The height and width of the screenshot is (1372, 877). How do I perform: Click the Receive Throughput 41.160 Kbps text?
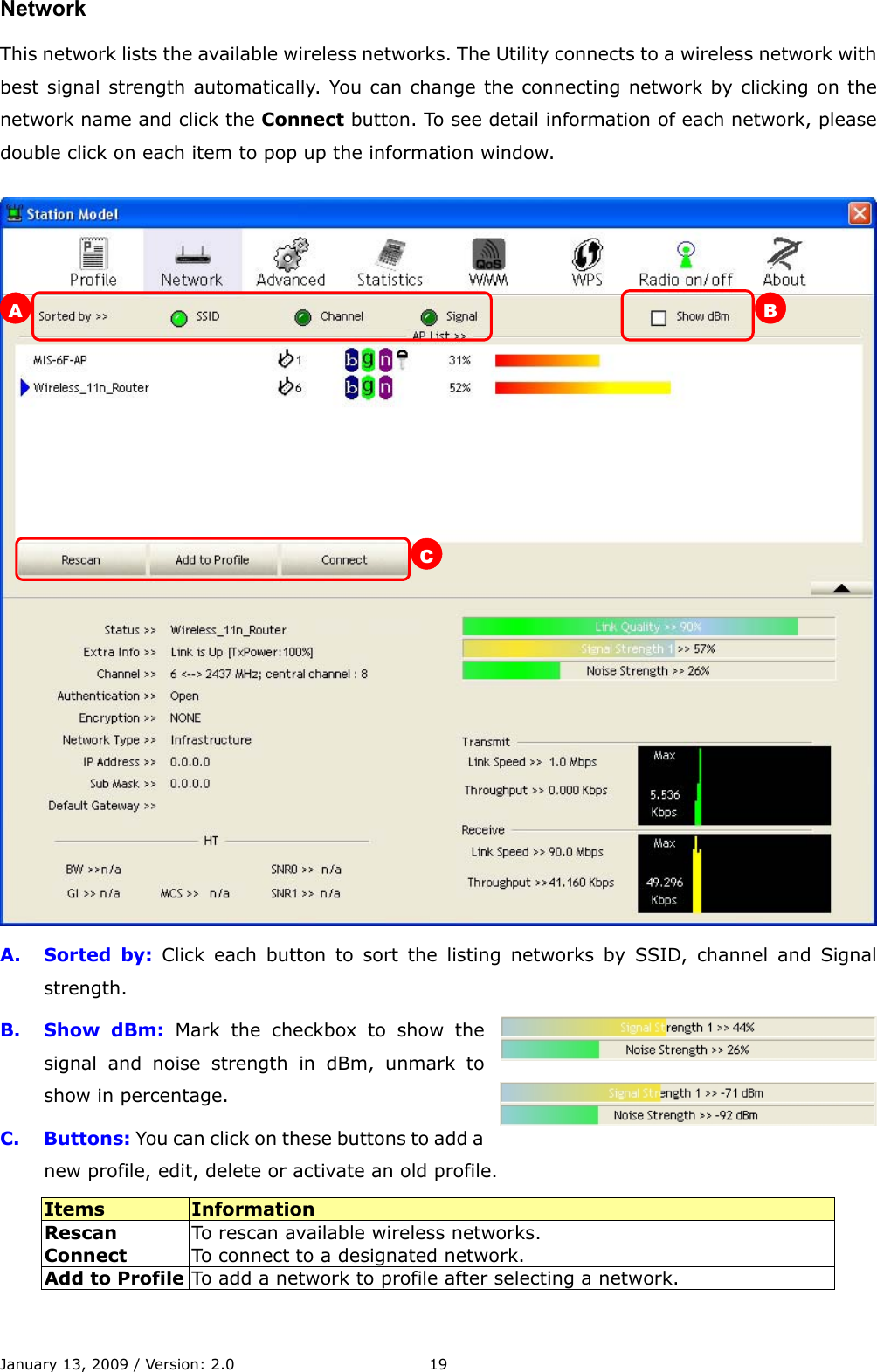(541, 883)
